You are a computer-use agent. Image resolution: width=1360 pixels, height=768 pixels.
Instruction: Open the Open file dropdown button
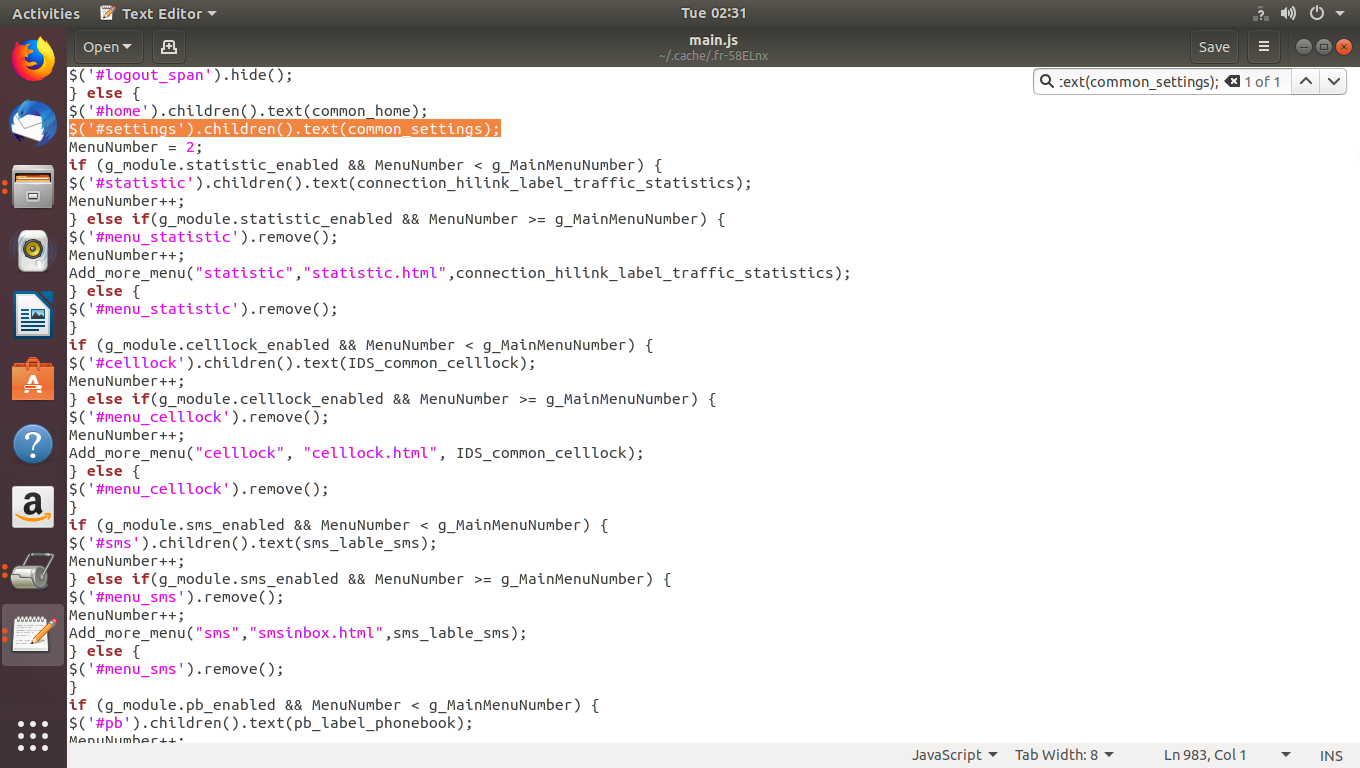(108, 47)
